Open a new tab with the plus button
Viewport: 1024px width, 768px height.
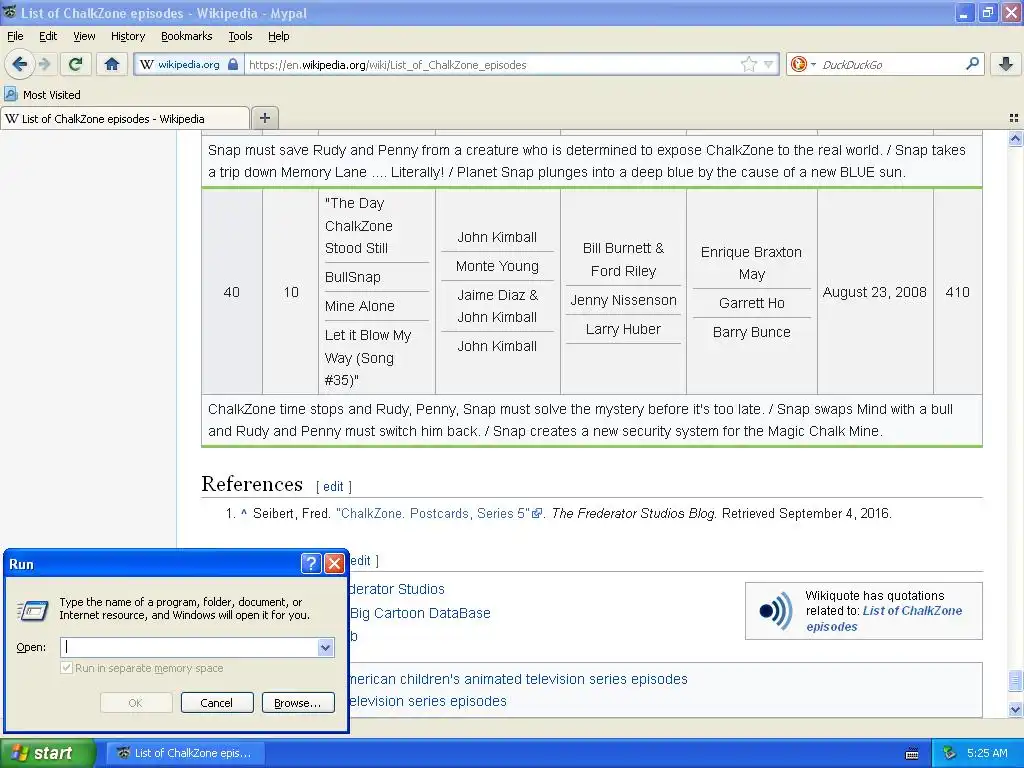(264, 118)
